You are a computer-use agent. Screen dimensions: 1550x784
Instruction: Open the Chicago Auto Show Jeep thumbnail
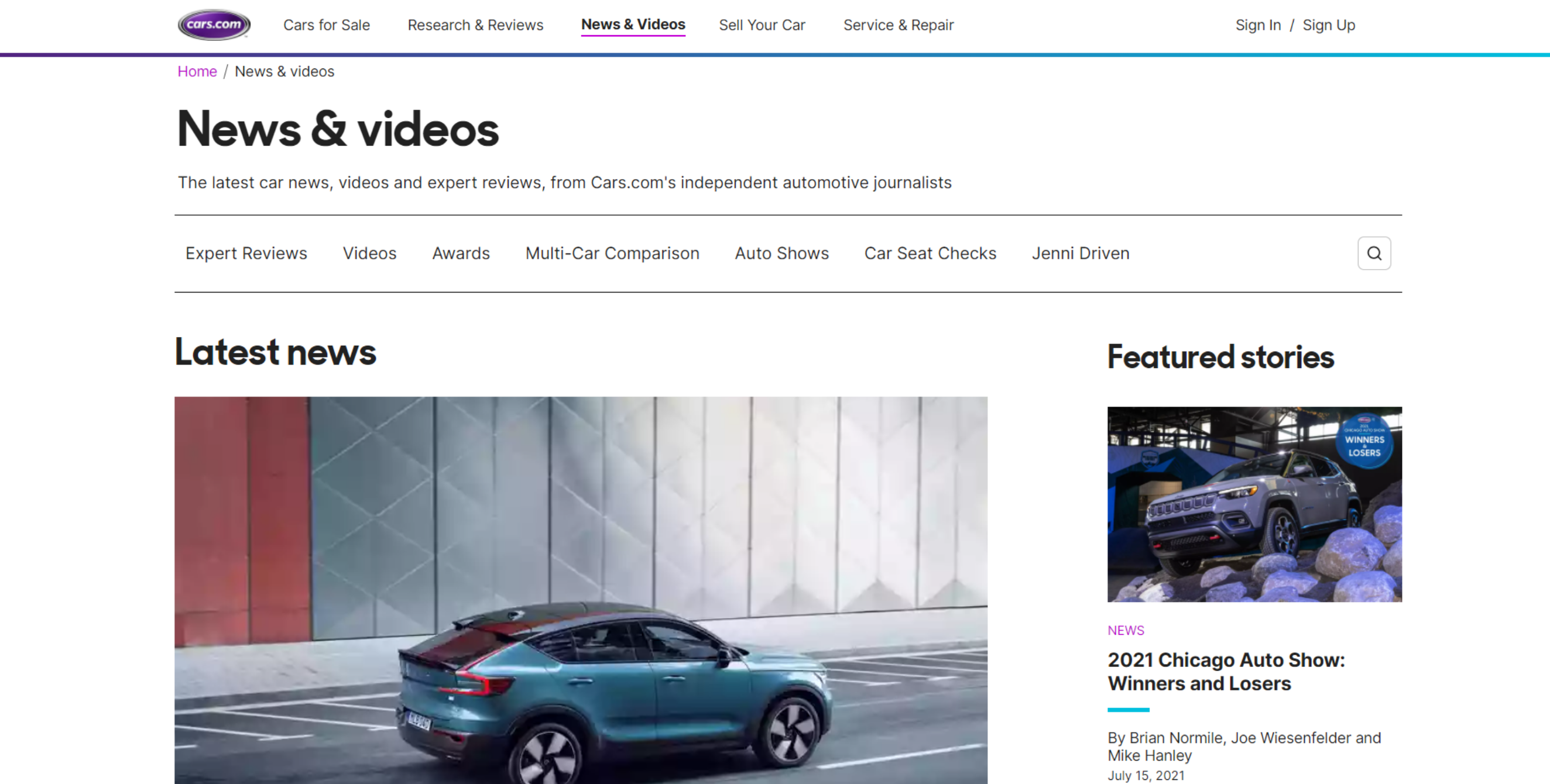click(1254, 504)
